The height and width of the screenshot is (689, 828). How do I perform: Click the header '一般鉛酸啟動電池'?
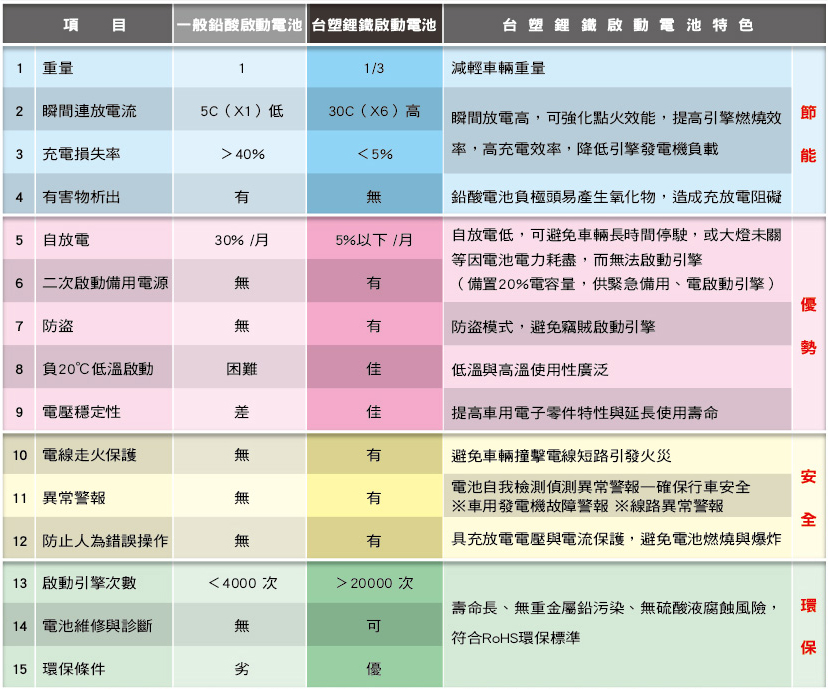240,25
